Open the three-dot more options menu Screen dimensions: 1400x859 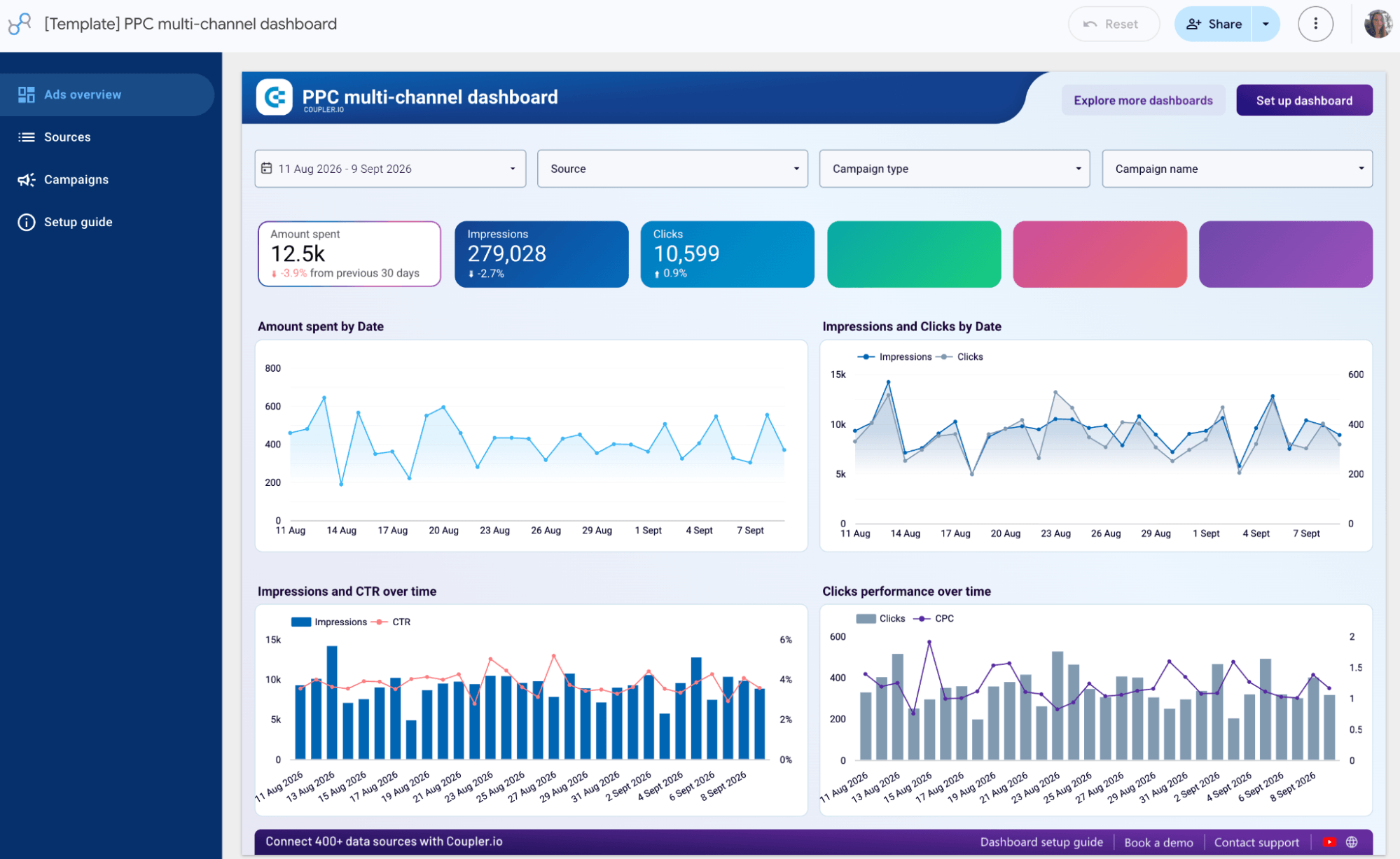1315,24
